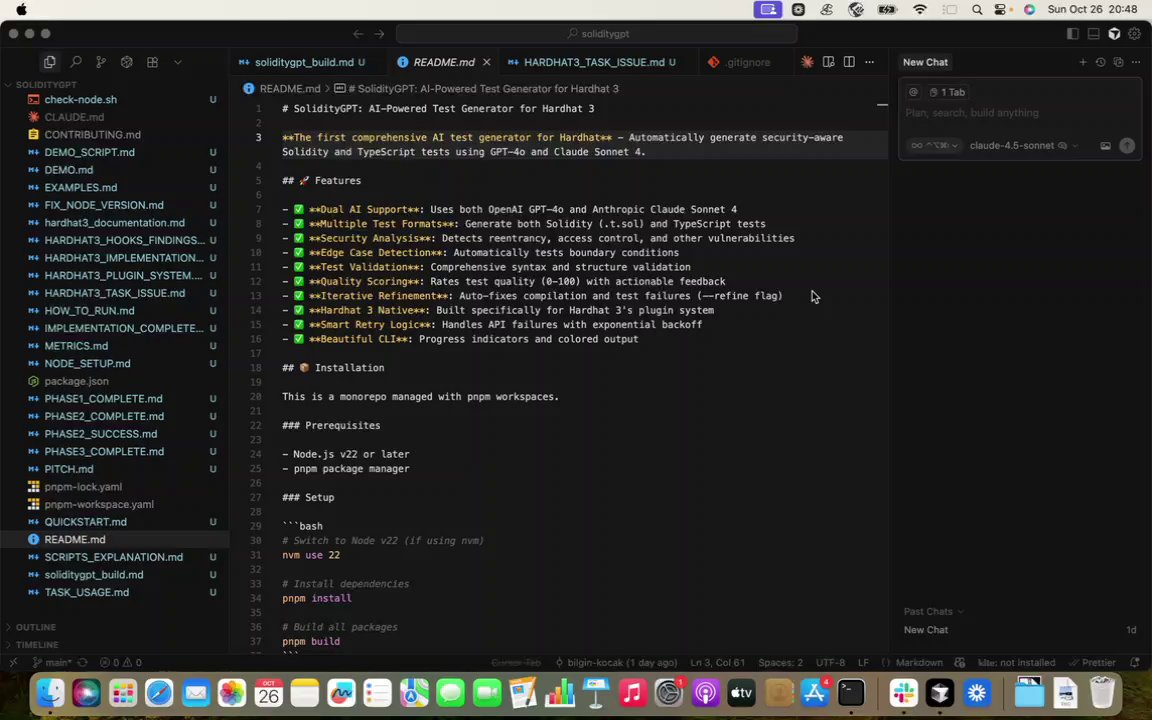Open markdown preview to the side
Viewport: 1152px width, 720px height.
(x=828, y=62)
